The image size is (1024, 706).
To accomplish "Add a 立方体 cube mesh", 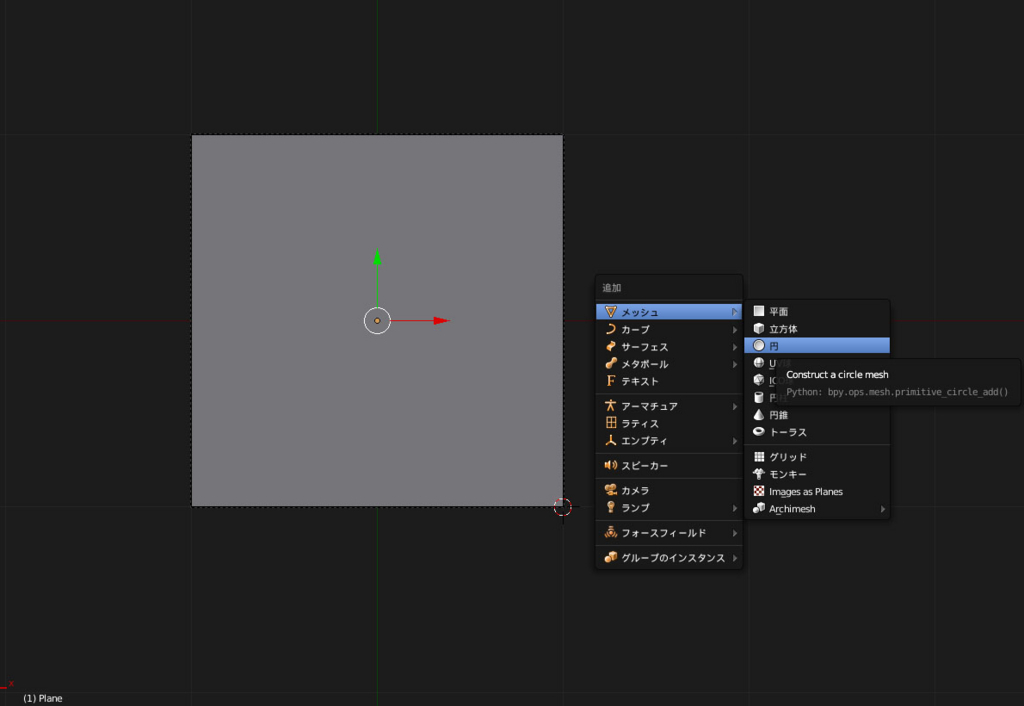I will pyautogui.click(x=817, y=329).
